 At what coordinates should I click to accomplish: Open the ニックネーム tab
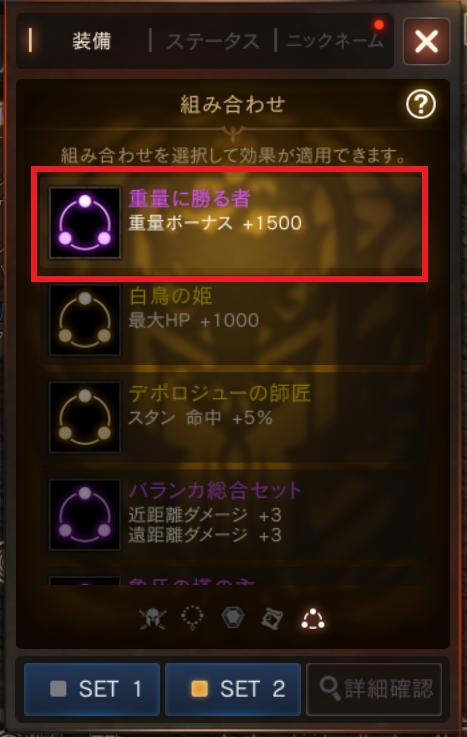click(x=335, y=41)
